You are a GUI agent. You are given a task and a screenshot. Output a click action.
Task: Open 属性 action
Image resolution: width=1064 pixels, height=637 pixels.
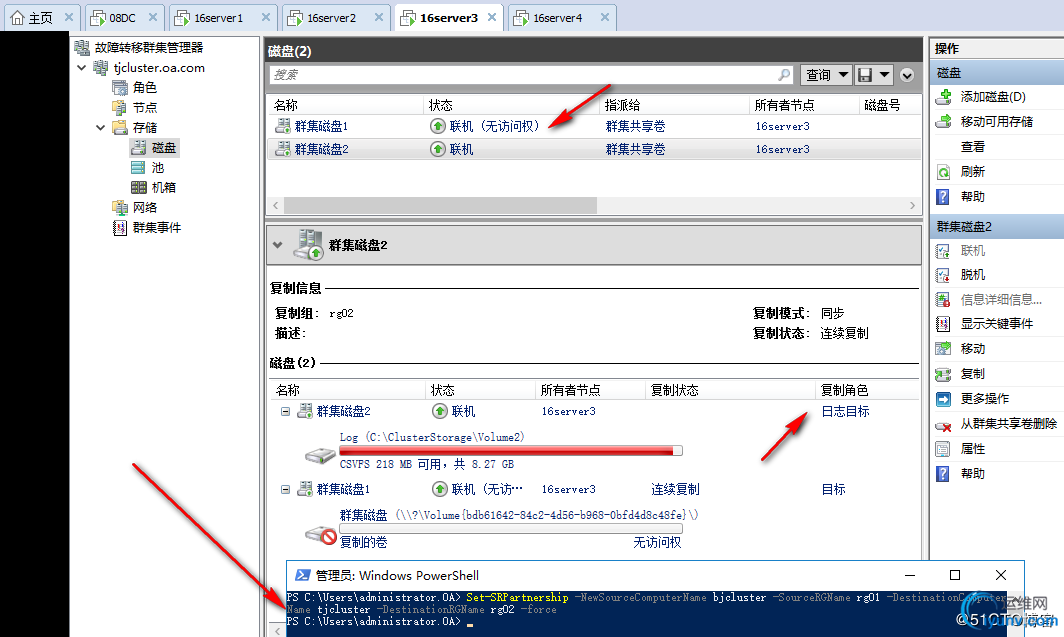pyautogui.click(x=972, y=449)
